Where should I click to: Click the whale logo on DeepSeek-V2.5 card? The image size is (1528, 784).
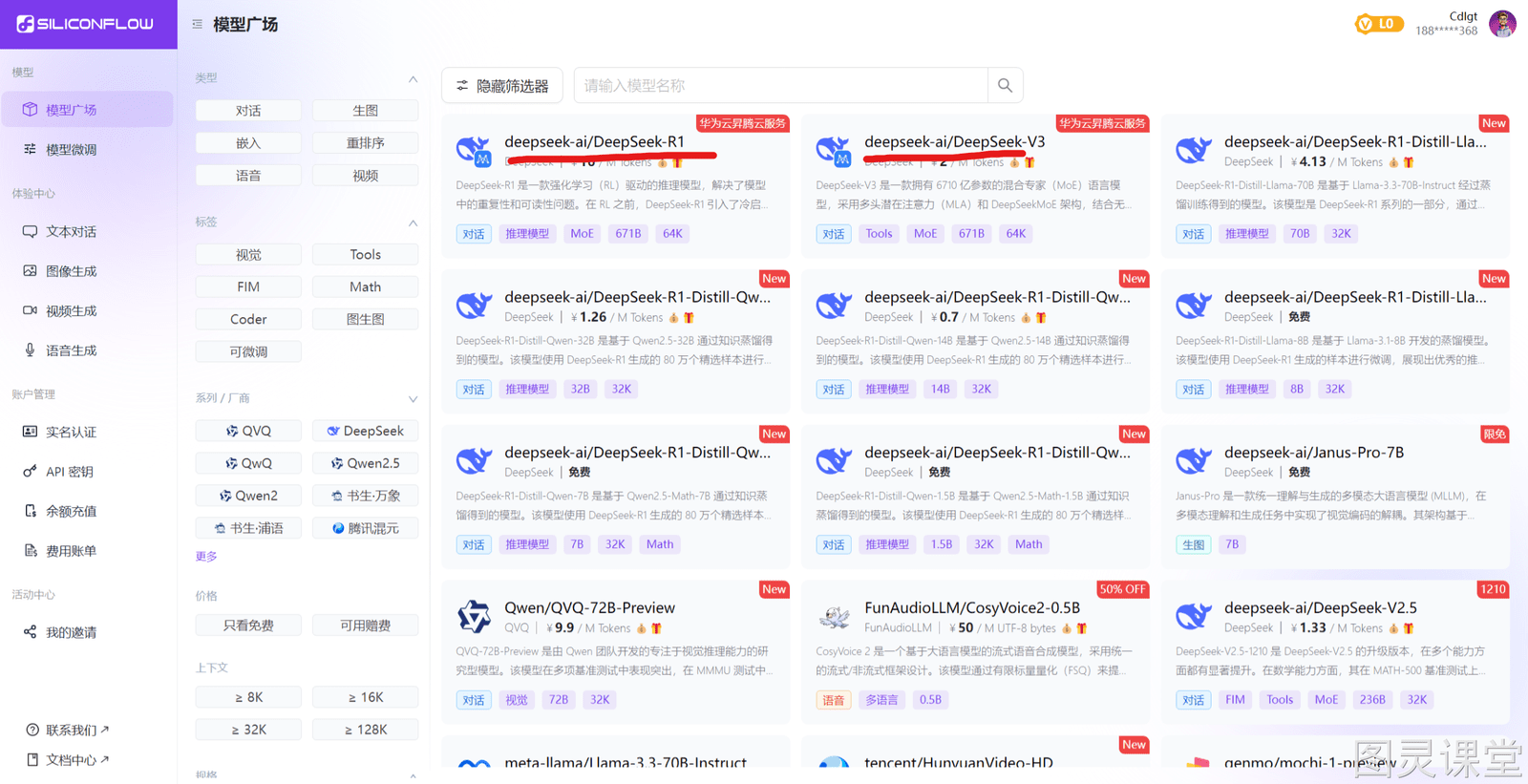(x=1194, y=617)
